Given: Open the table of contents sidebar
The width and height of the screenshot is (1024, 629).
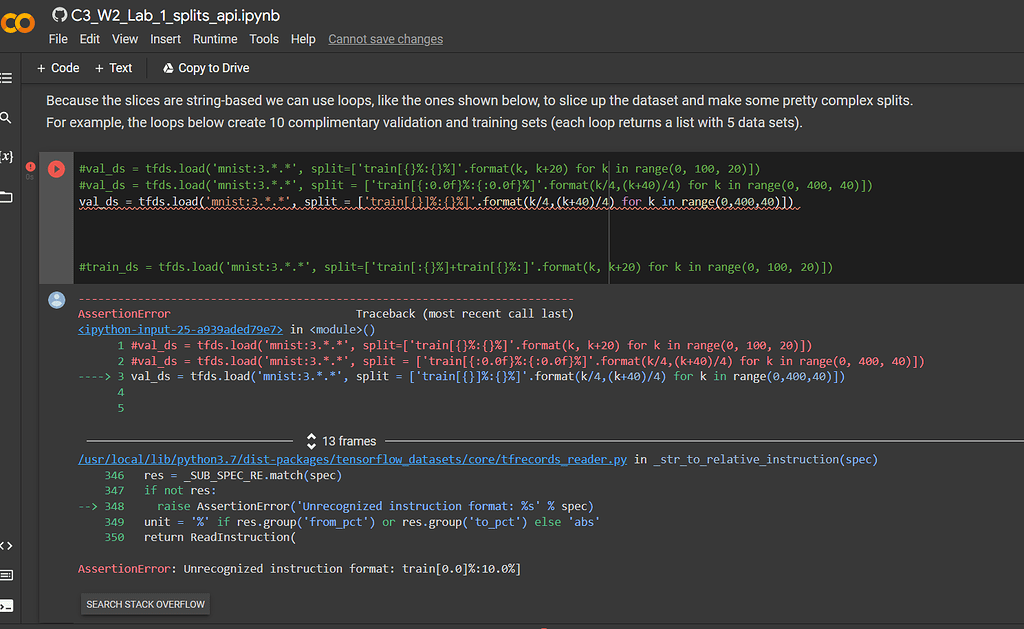Looking at the screenshot, I should coord(6,77).
